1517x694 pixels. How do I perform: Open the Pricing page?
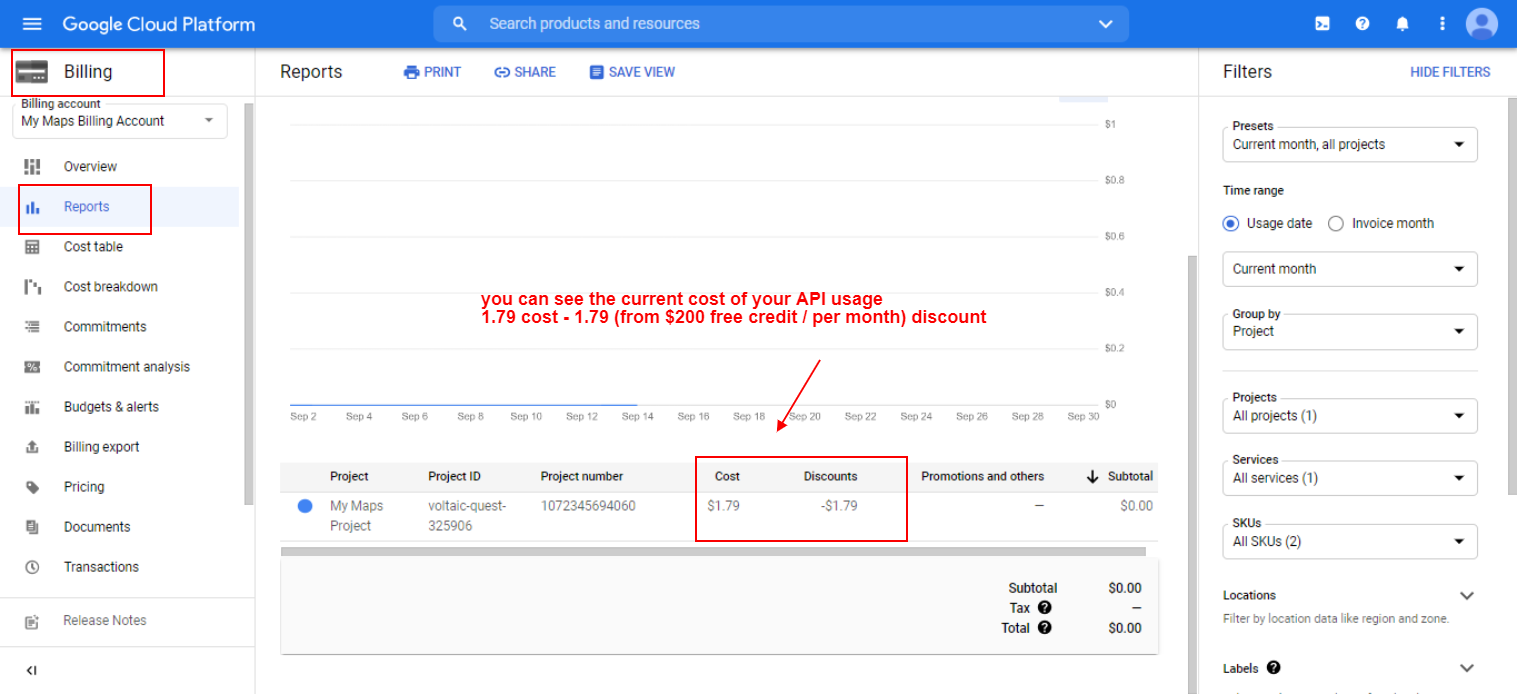[84, 486]
